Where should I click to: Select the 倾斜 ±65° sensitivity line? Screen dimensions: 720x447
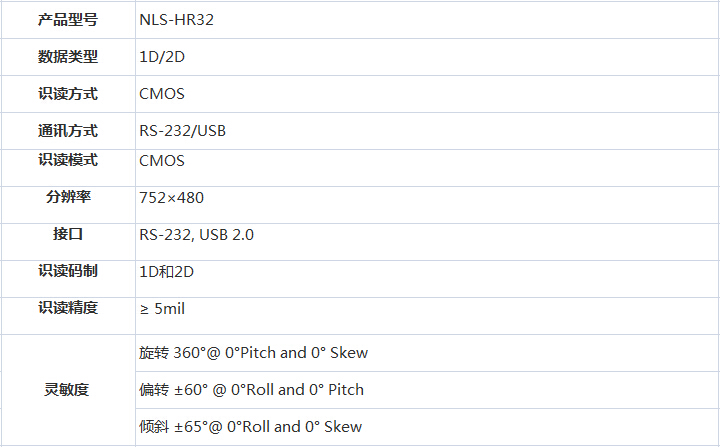[250, 426]
